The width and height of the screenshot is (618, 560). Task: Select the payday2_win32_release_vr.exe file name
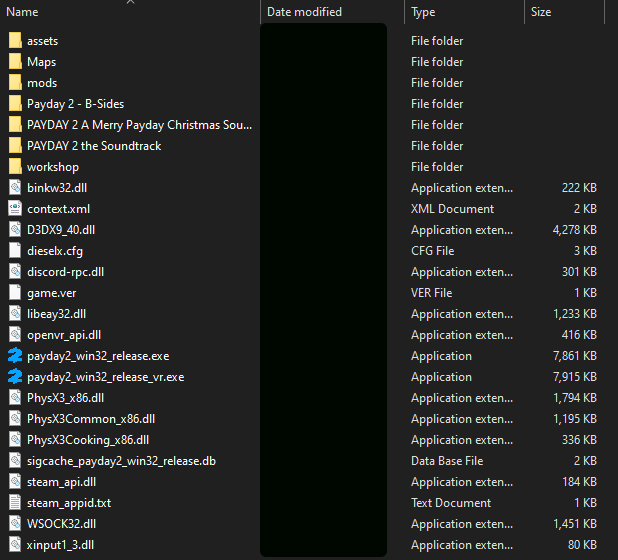click(106, 377)
